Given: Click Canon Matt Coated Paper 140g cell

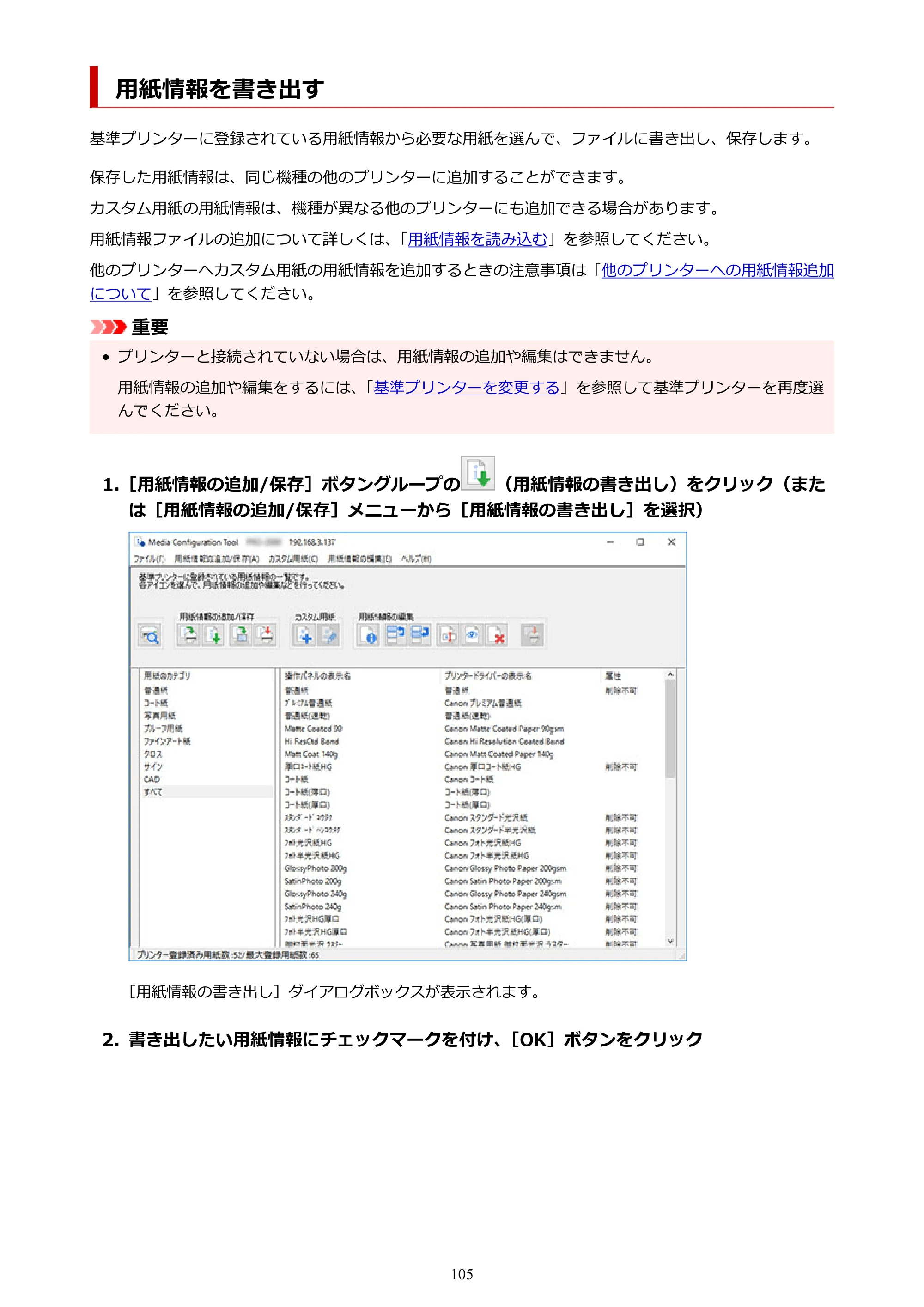Looking at the screenshot, I should (499, 754).
